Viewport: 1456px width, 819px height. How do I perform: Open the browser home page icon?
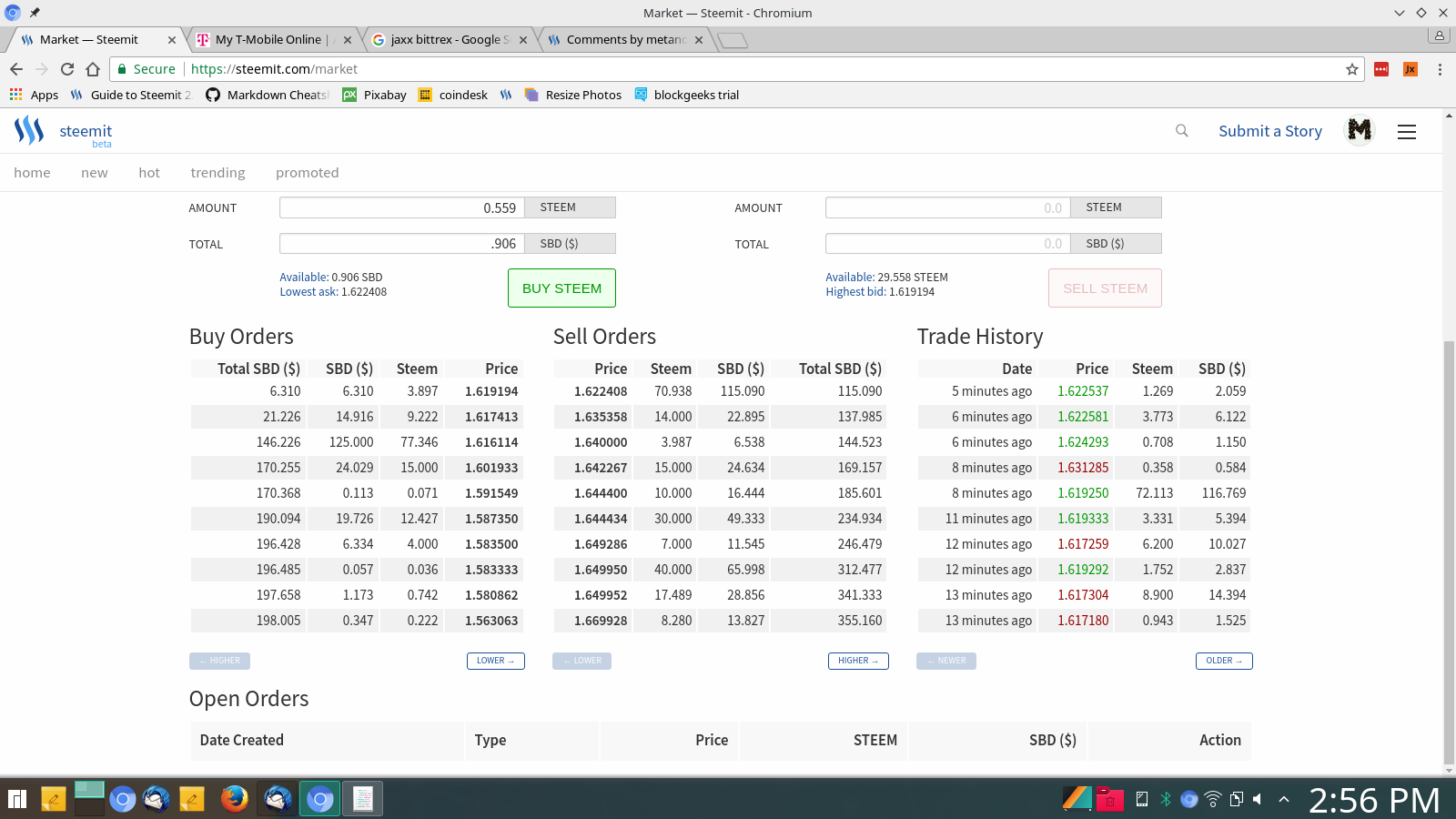pyautogui.click(x=93, y=69)
